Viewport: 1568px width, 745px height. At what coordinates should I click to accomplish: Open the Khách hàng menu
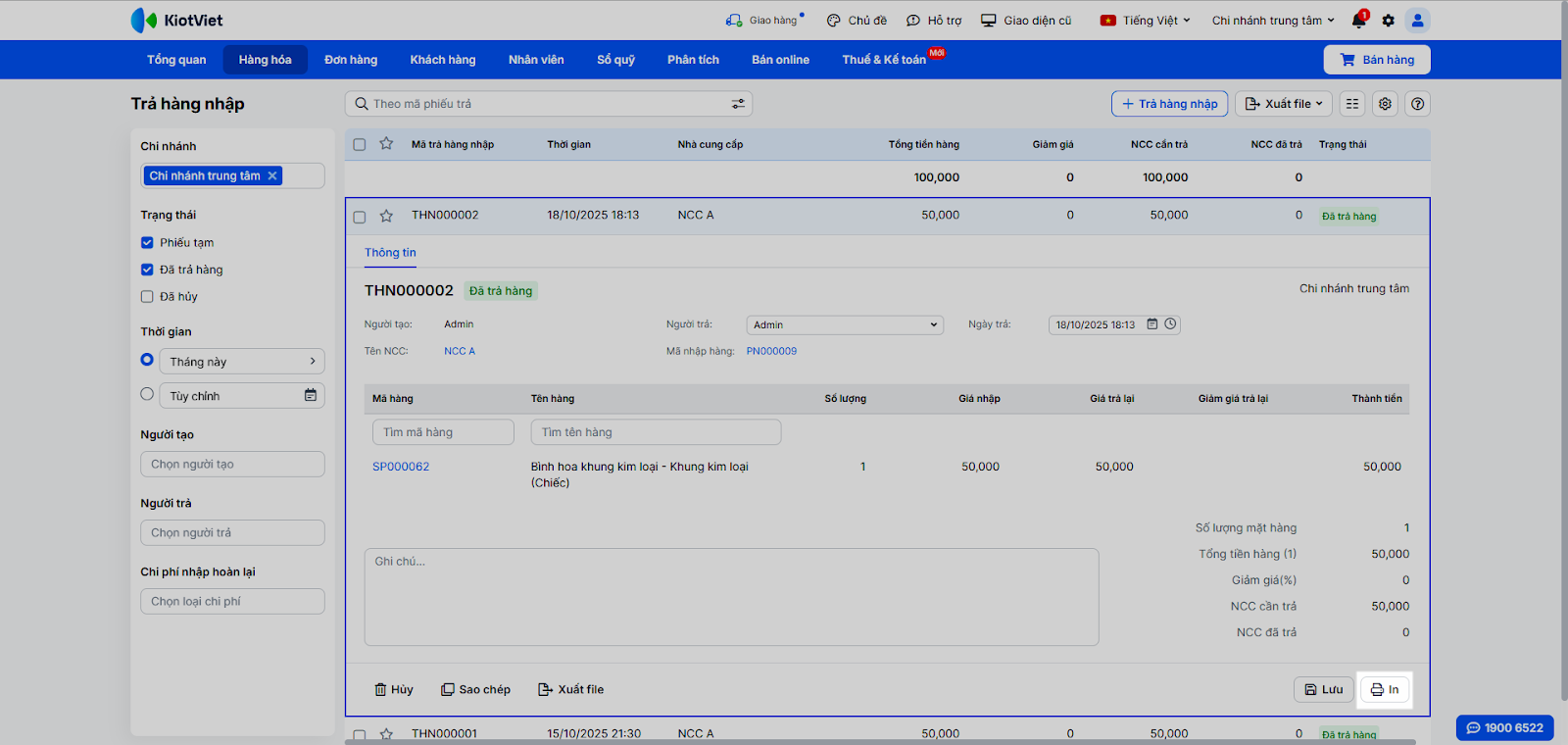(442, 60)
